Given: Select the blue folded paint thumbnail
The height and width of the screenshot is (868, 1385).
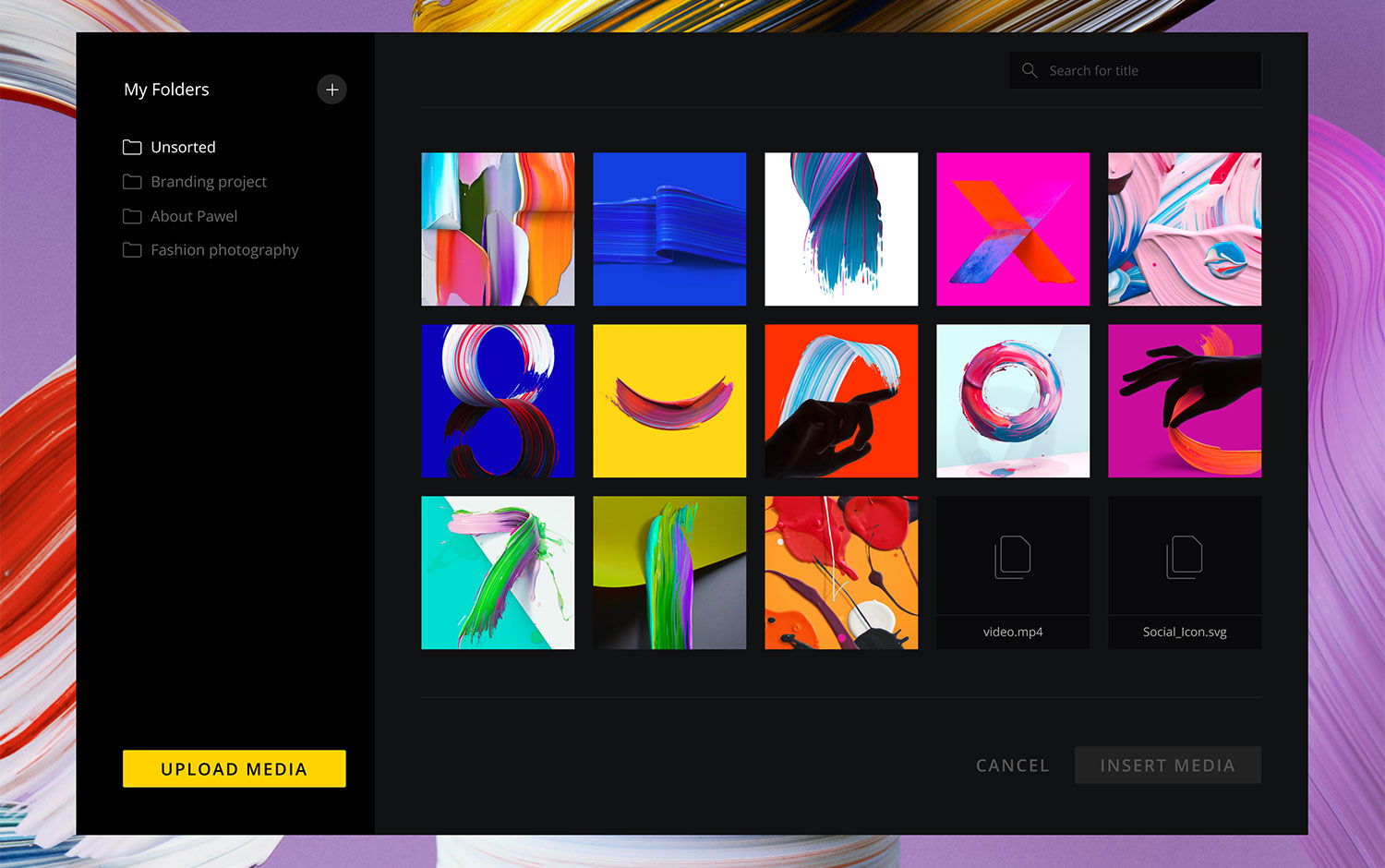Looking at the screenshot, I should click(669, 229).
